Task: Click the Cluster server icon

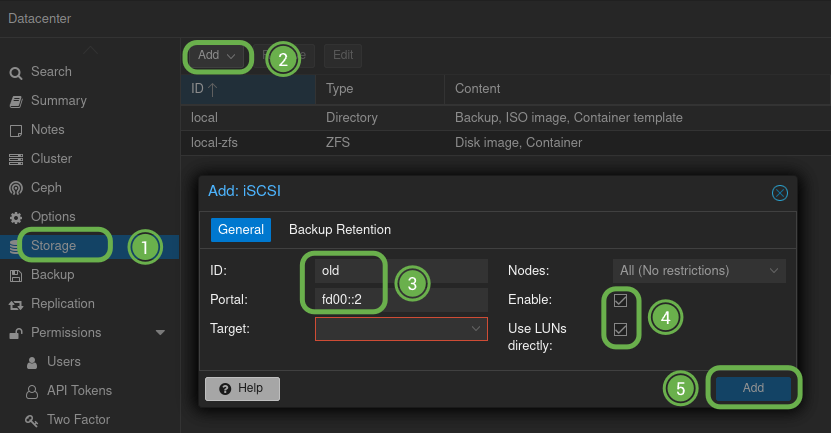Action: [16, 159]
